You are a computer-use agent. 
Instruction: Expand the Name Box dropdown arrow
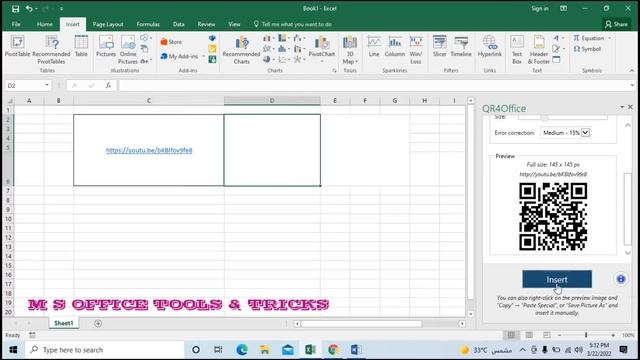[x=47, y=85]
